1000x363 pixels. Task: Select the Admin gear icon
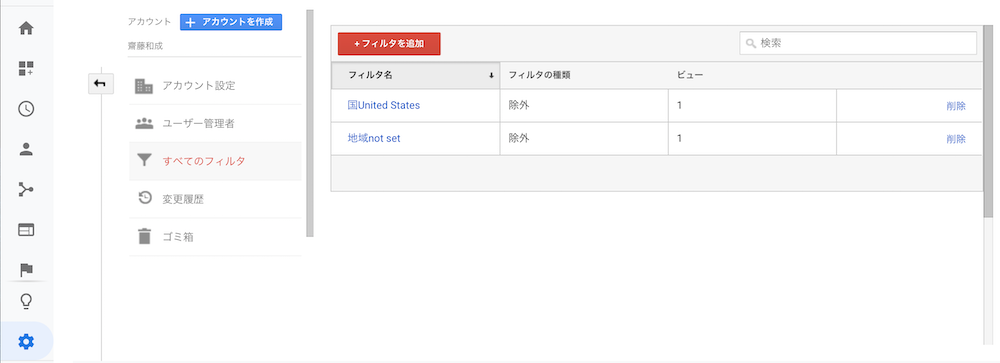click(26, 343)
